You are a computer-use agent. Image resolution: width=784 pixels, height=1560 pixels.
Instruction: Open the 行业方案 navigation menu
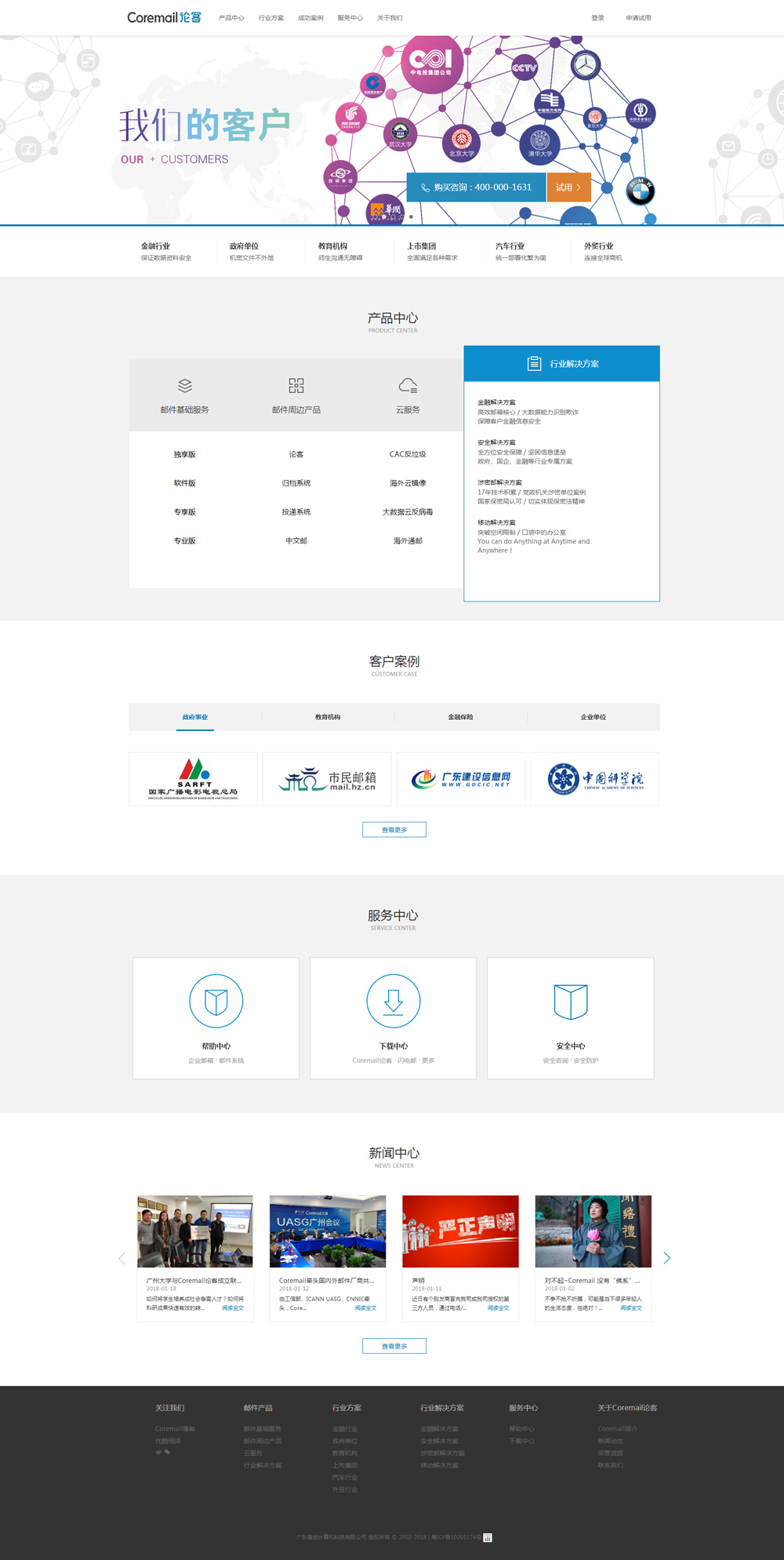(x=271, y=18)
